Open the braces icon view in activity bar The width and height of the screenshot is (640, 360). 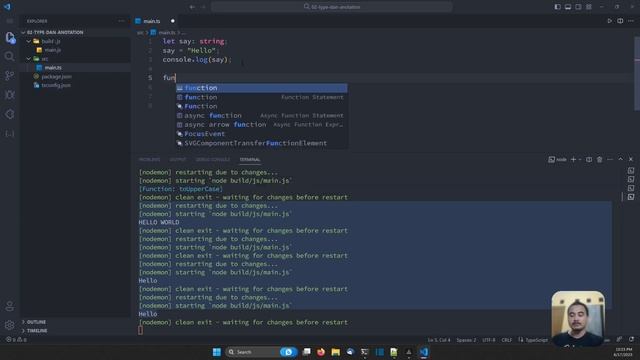click(x=9, y=133)
